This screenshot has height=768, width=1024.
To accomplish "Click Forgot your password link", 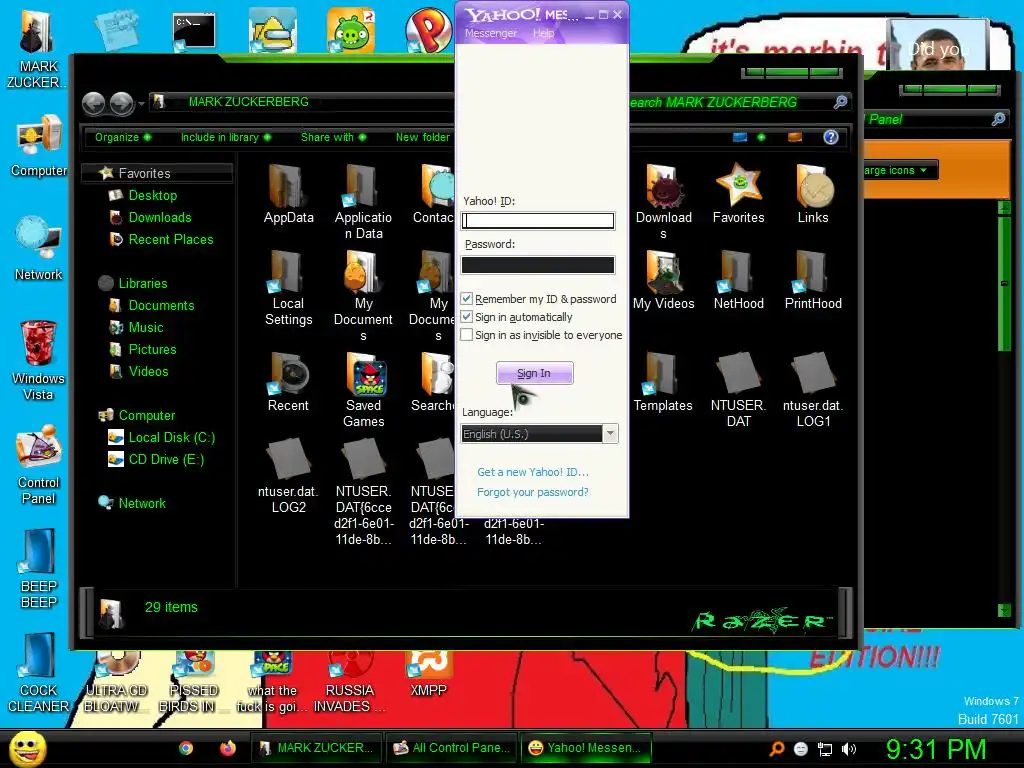I will coord(532,492).
